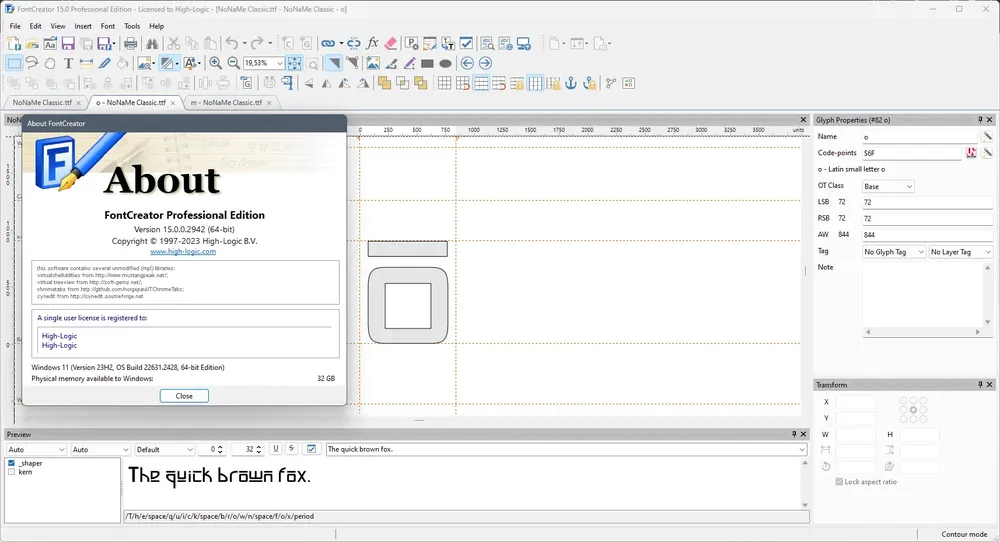Click the pink Eraser icon
Viewport: 1000px width, 542px height.
click(x=391, y=43)
